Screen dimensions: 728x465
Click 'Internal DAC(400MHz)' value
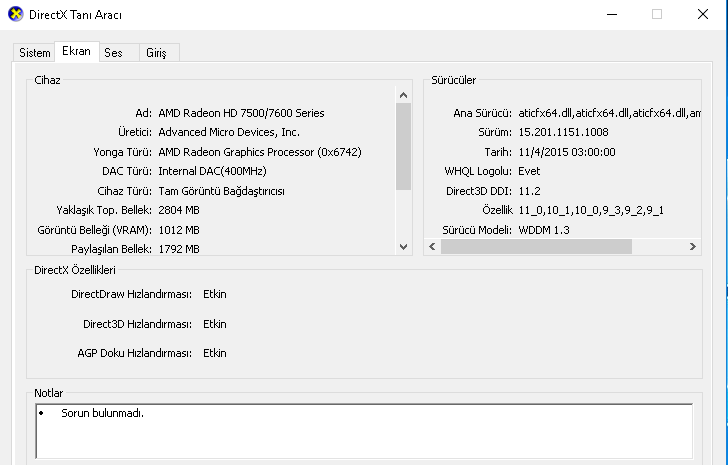tap(213, 171)
